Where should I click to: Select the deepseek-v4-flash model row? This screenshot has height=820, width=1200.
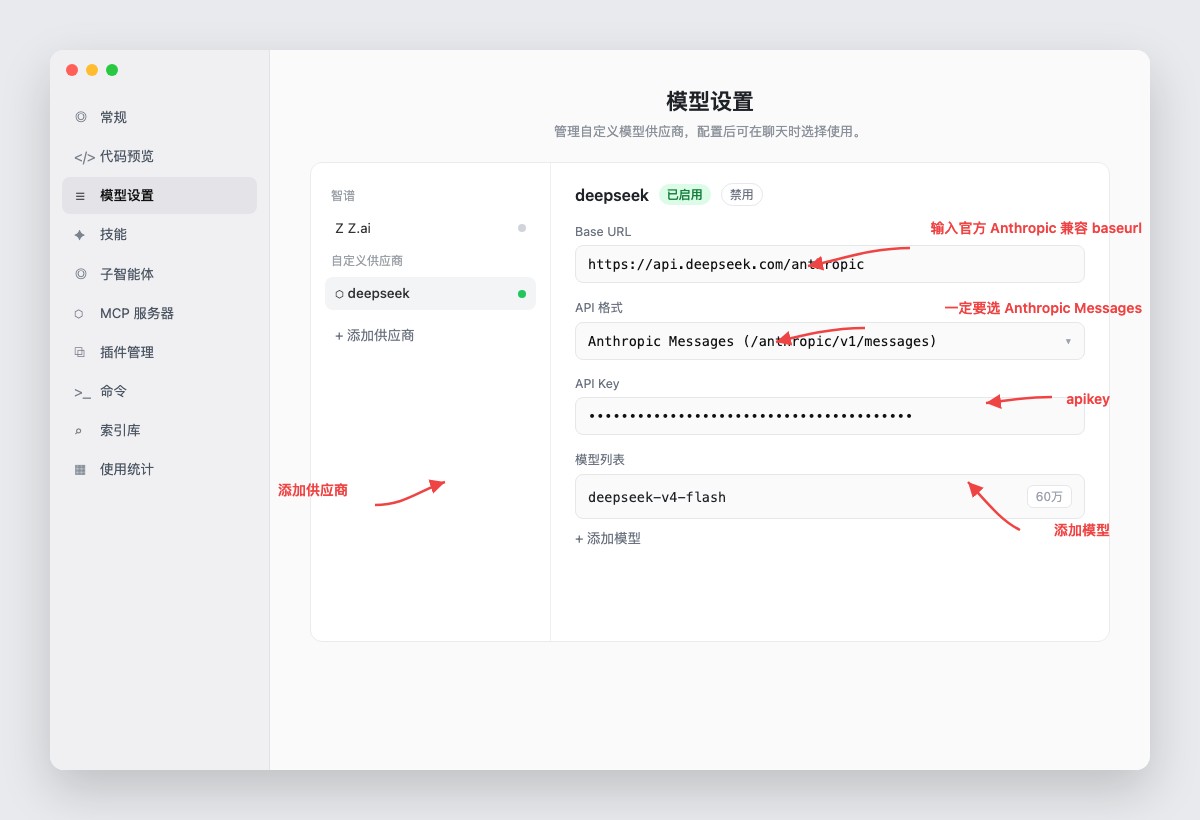830,496
